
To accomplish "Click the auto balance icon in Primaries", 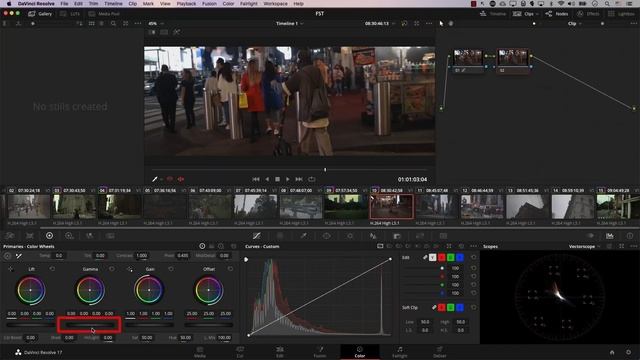I will click(7, 256).
